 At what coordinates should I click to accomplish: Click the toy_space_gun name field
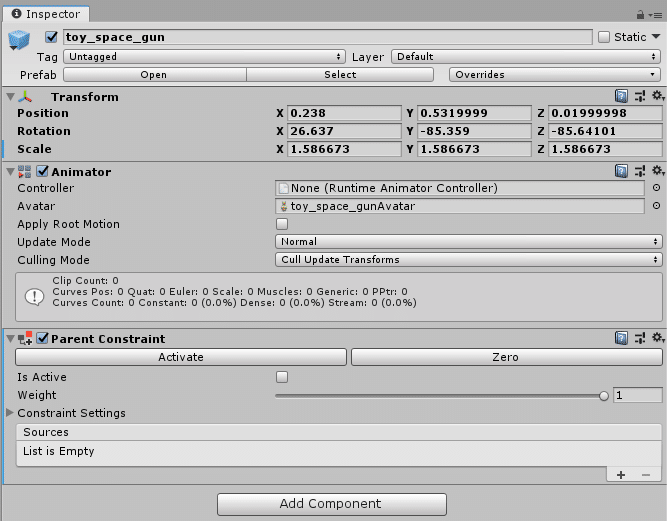click(328, 37)
